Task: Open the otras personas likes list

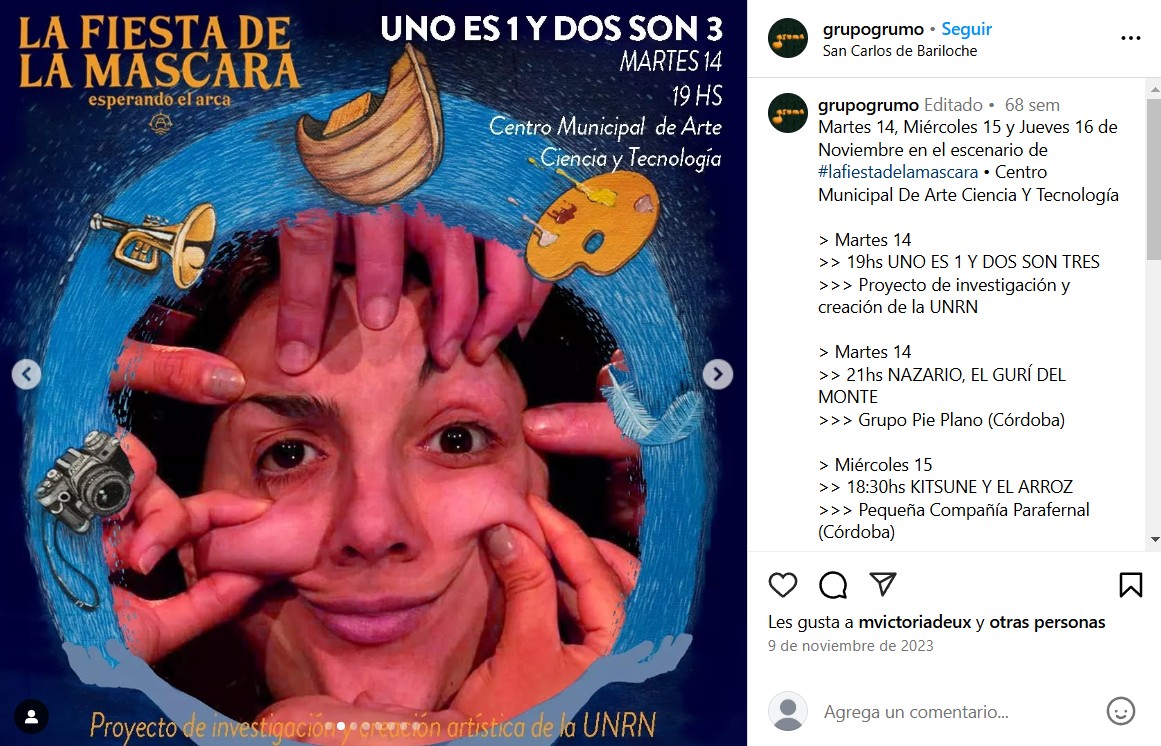Action: pos(1047,622)
